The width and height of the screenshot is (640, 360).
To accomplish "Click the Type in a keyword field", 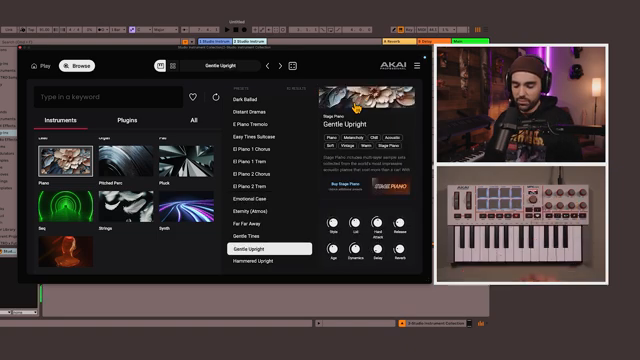I will pyautogui.click(x=108, y=97).
